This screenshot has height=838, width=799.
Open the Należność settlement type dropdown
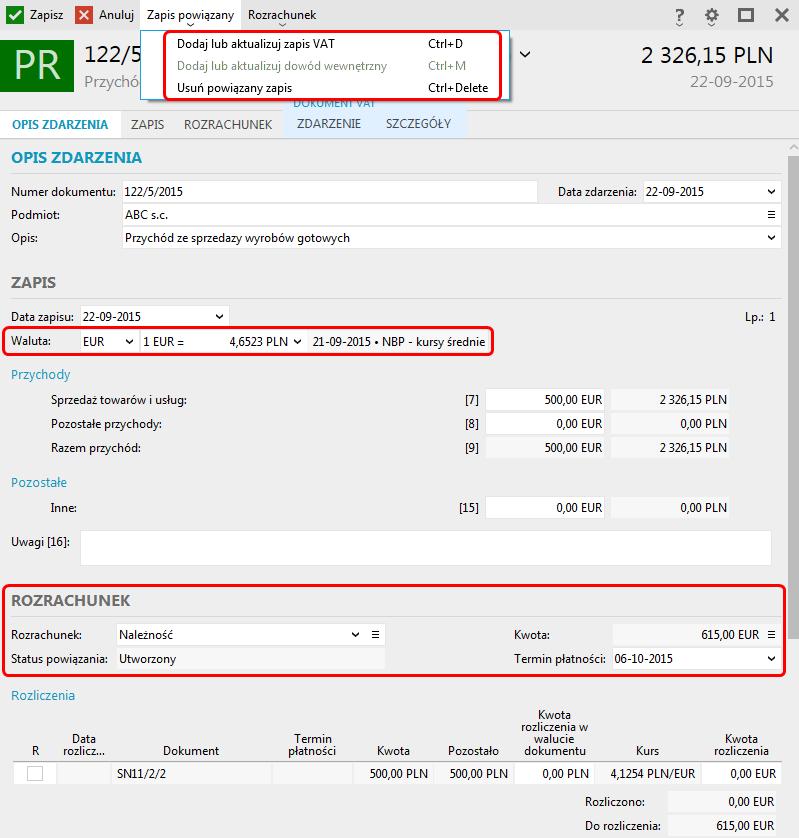coord(355,635)
